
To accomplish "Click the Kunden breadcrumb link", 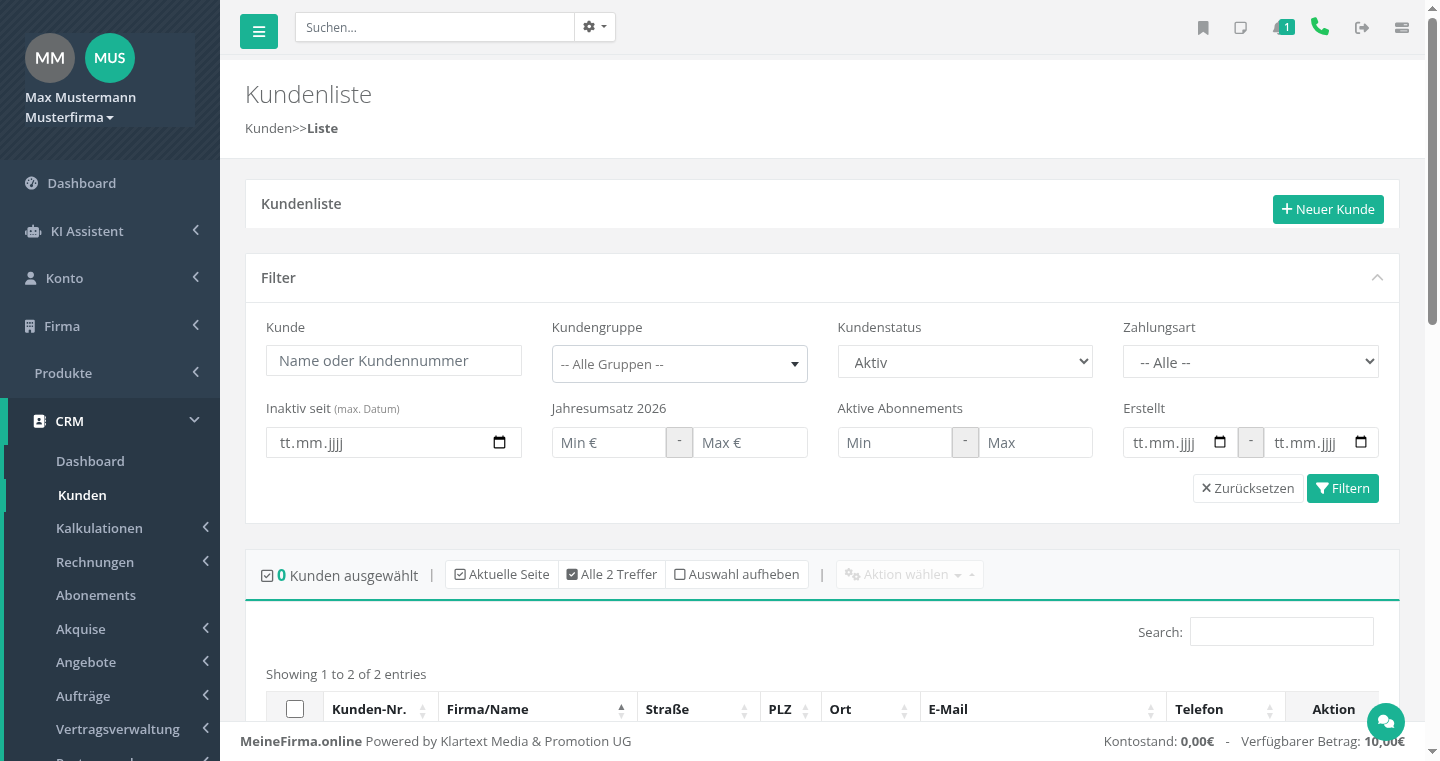I will (268, 128).
